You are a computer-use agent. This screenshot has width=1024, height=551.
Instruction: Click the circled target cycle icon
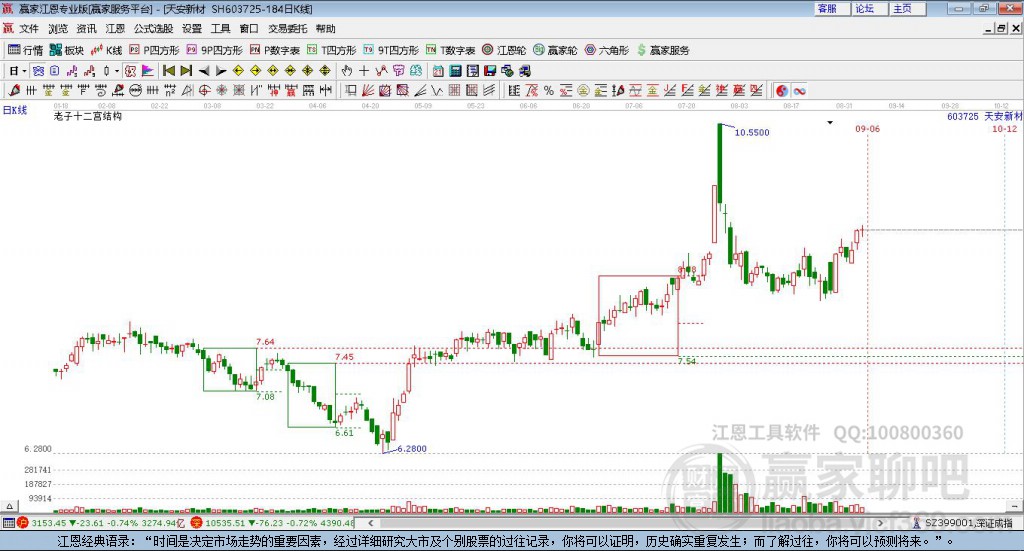point(204,91)
